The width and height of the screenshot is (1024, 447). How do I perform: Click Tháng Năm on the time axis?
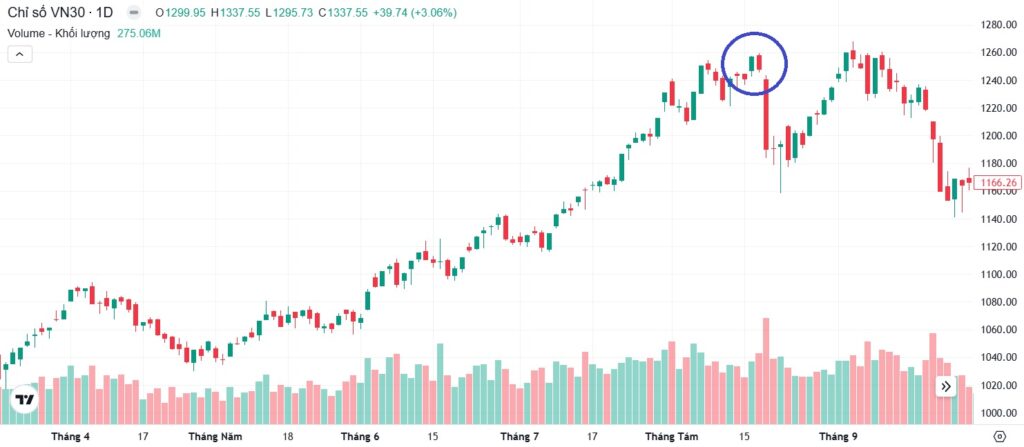pyautogui.click(x=215, y=437)
